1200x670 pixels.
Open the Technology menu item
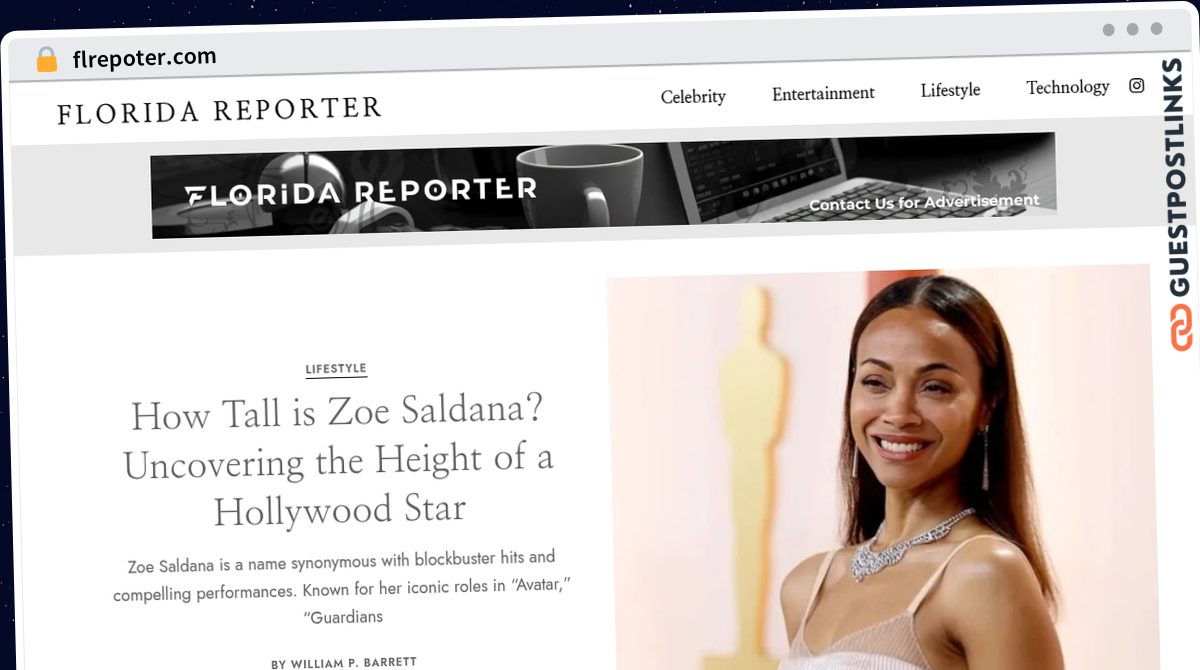coord(1067,87)
